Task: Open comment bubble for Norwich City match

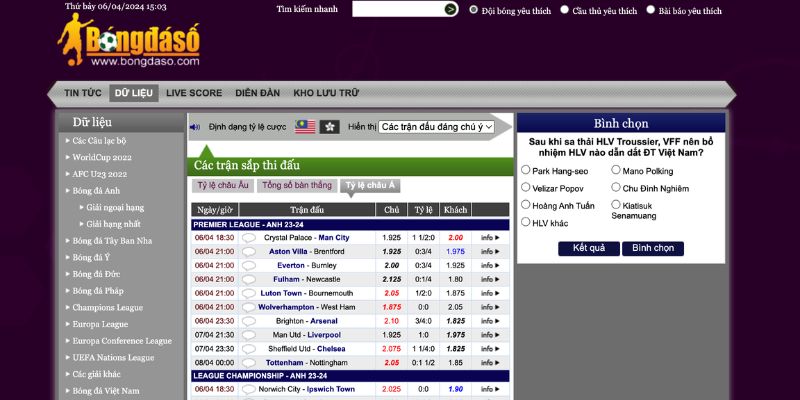Action: coord(249,389)
